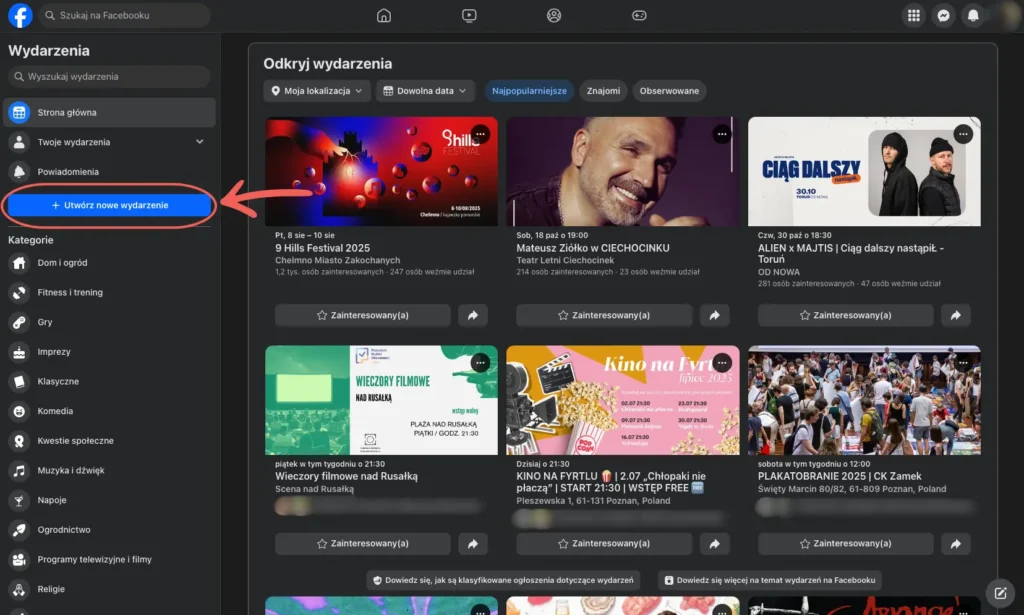Screen dimensions: 1024x615
Task: Open the apps grid menu icon
Action: coord(912,15)
